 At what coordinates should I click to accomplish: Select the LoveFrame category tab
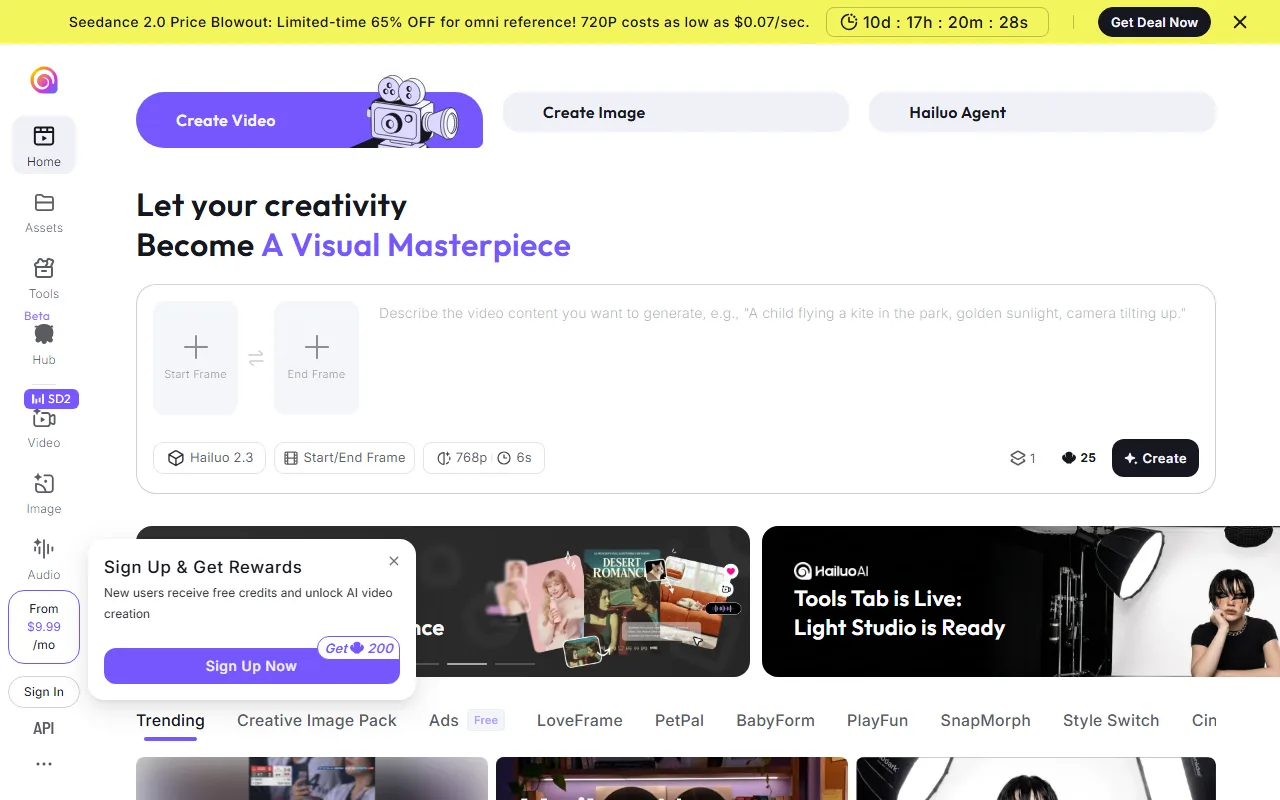click(580, 720)
